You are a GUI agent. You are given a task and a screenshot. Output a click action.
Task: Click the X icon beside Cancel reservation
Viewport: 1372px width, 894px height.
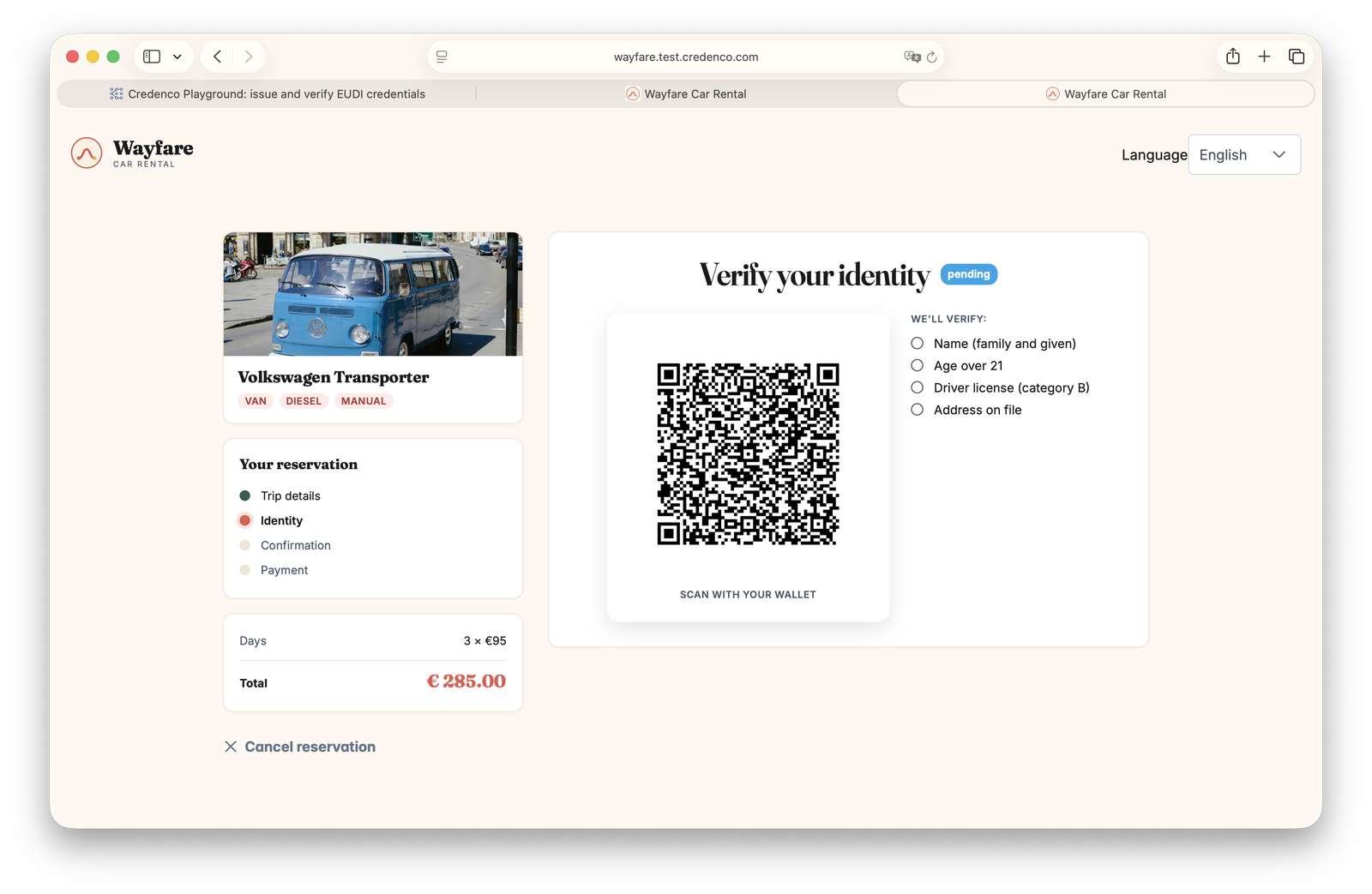[231, 747]
